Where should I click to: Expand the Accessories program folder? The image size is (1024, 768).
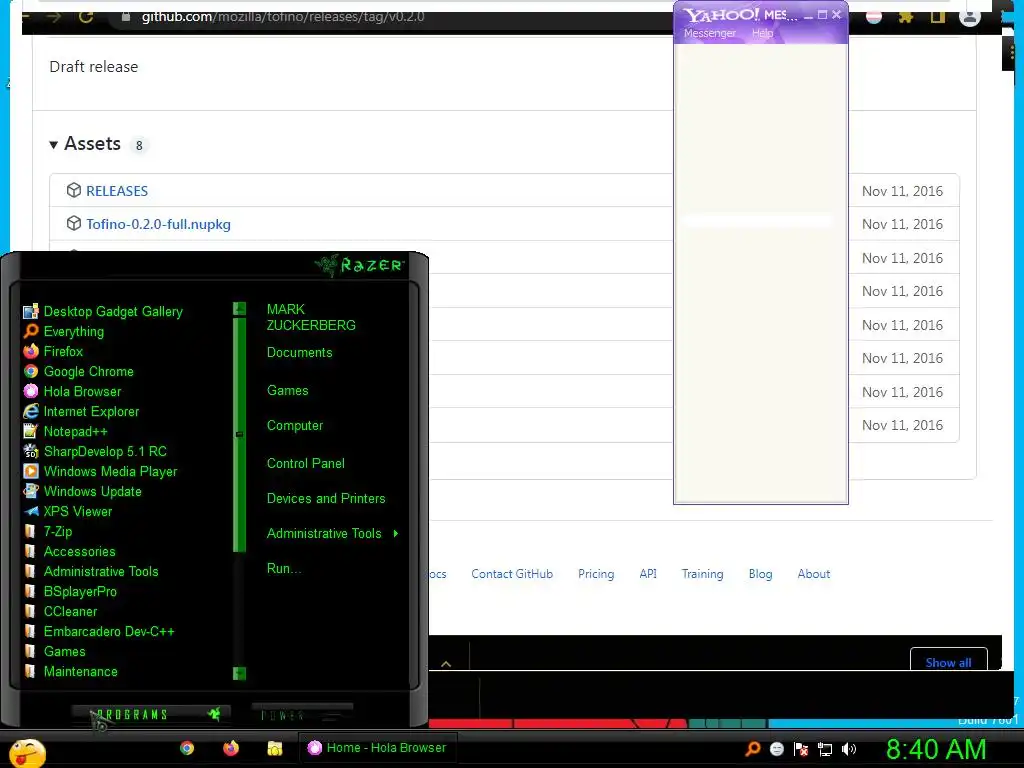pos(70,551)
